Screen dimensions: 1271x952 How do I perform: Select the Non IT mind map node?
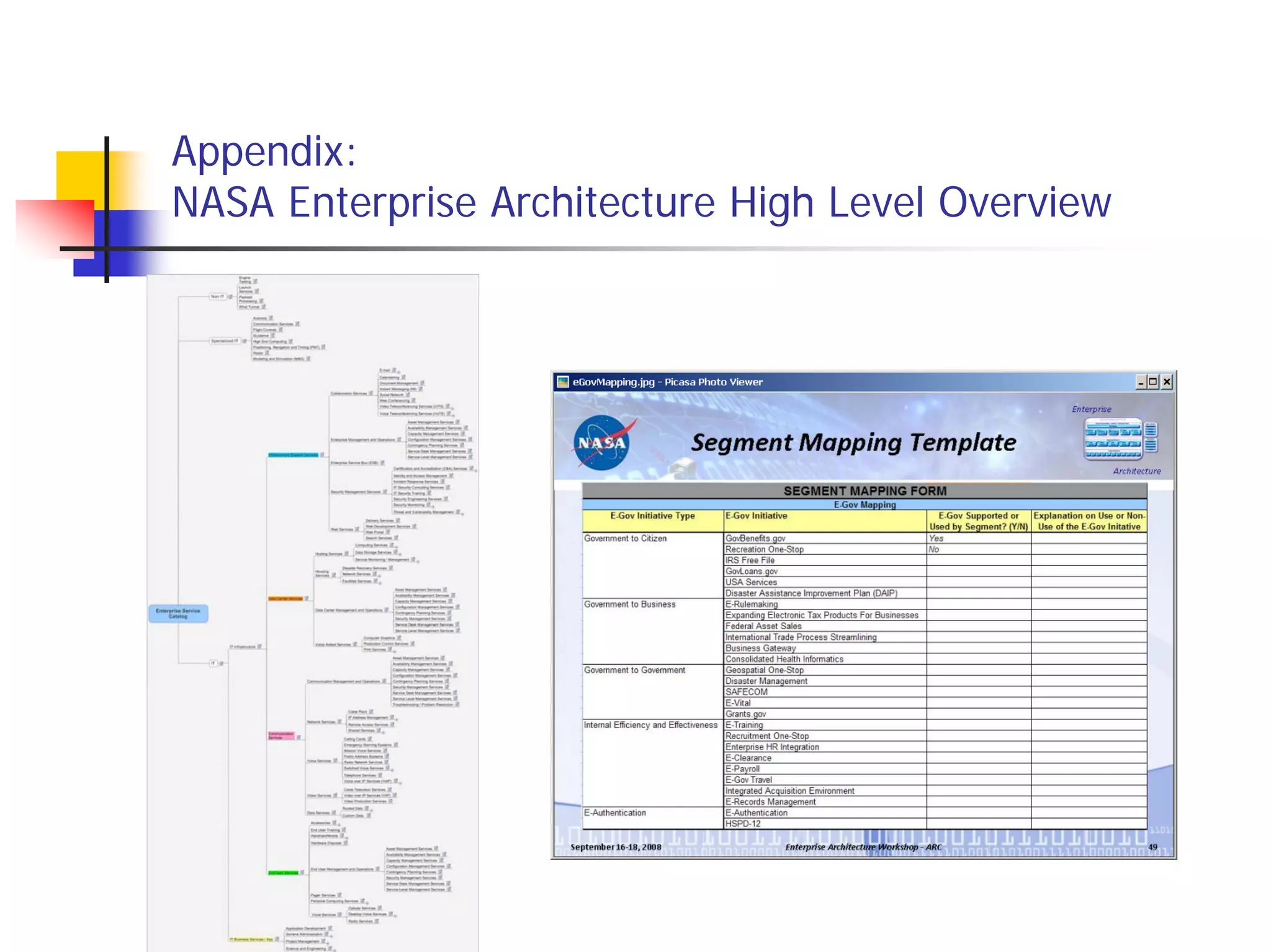(x=217, y=297)
